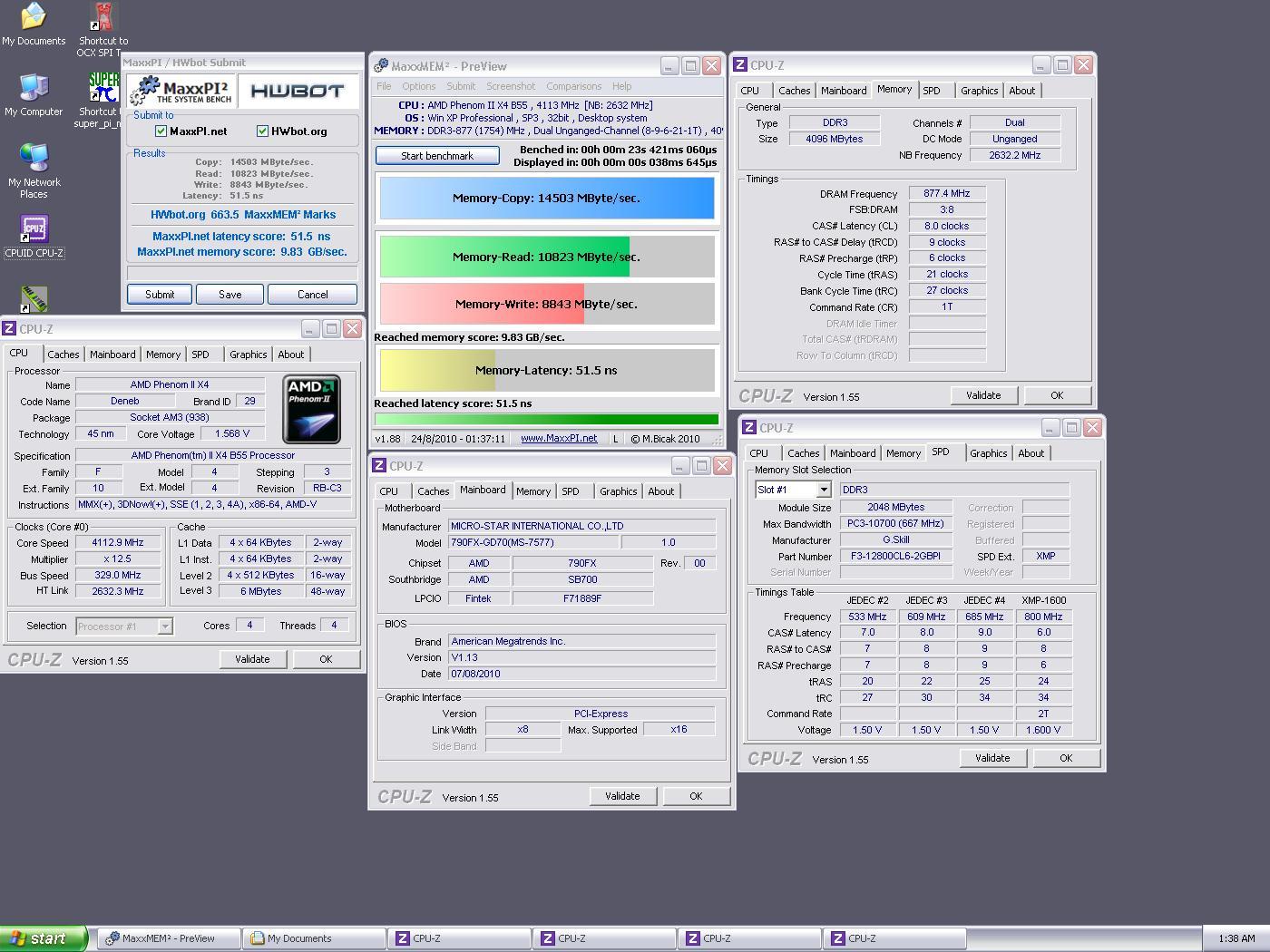Viewport: 1270px width, 952px height.
Task: Click the Memory-Write 8843 MByte/sec bar
Action: pos(547,304)
